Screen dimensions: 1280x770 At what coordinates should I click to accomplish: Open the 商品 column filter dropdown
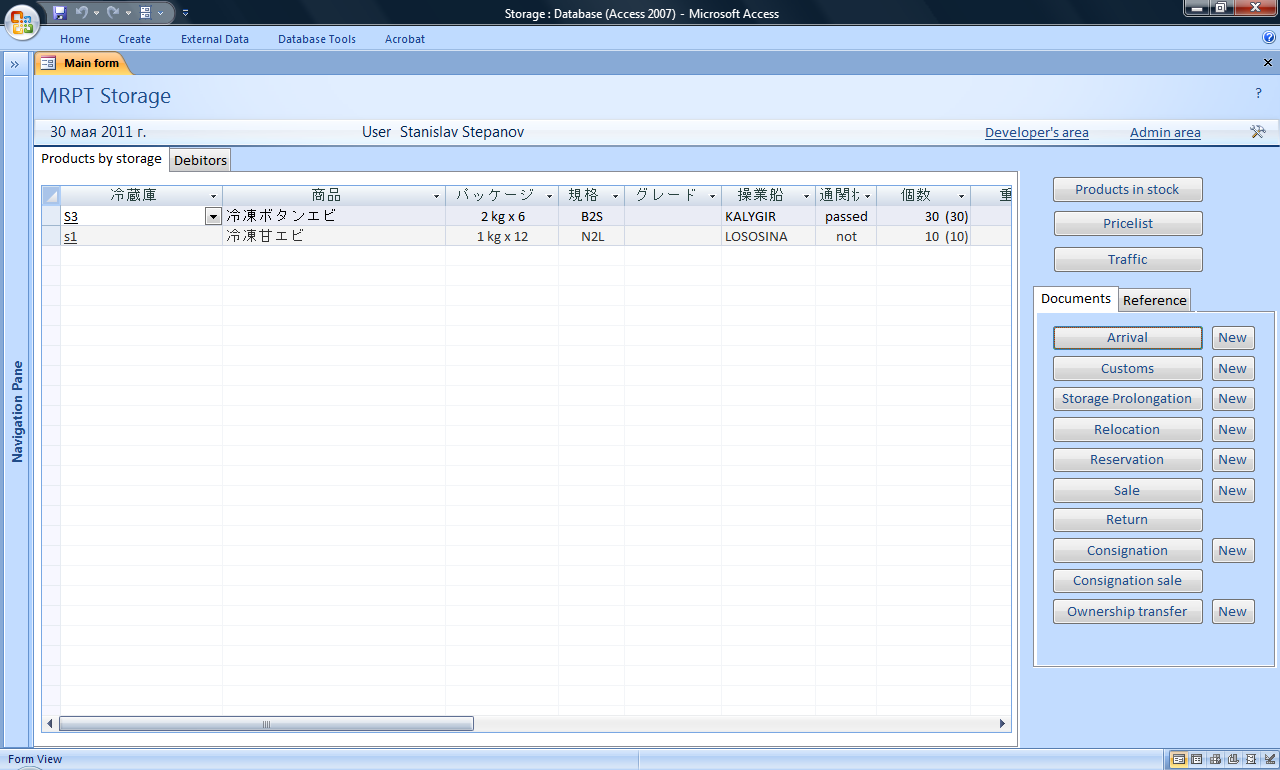pos(436,196)
